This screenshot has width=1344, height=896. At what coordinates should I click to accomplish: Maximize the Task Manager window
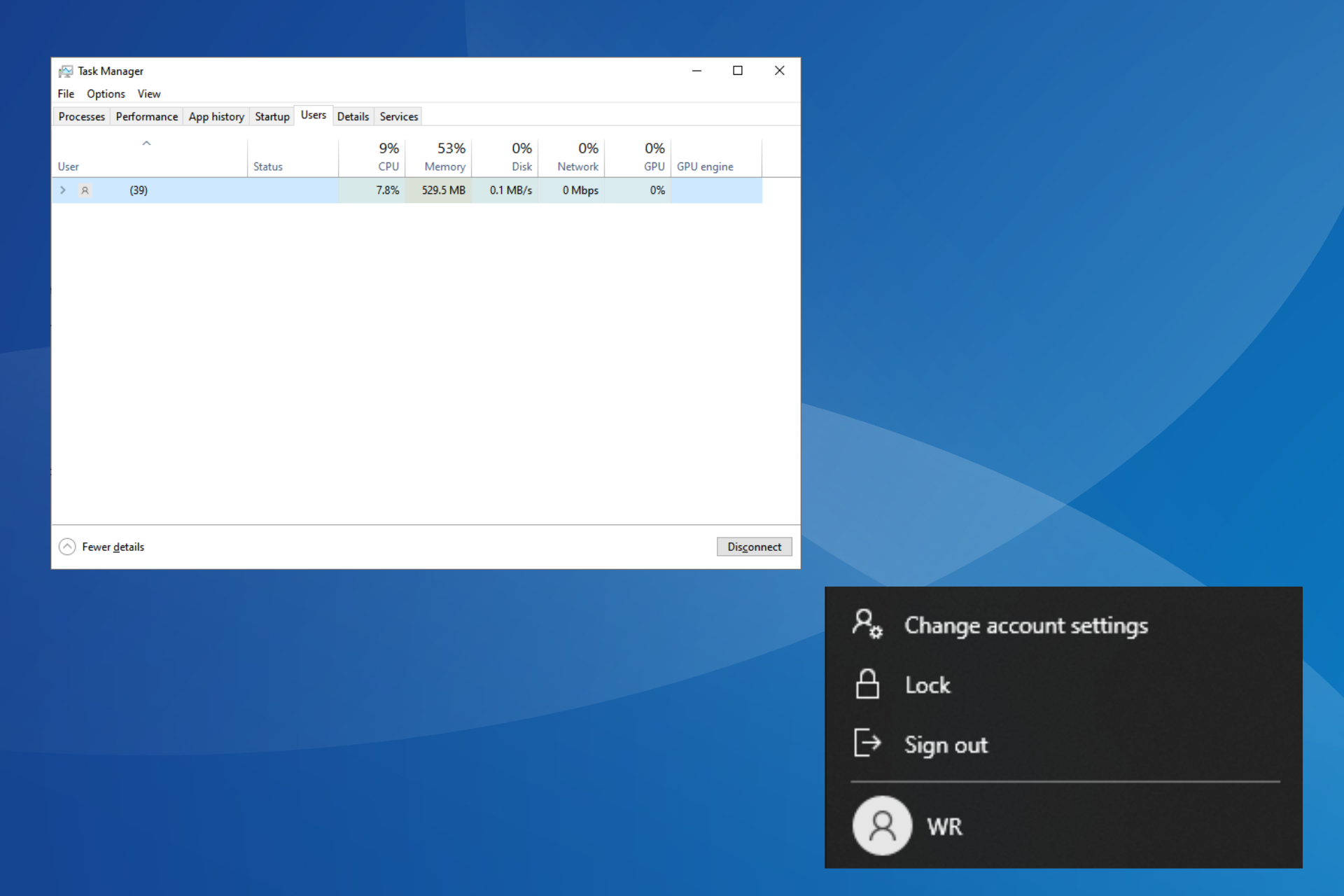(738, 71)
